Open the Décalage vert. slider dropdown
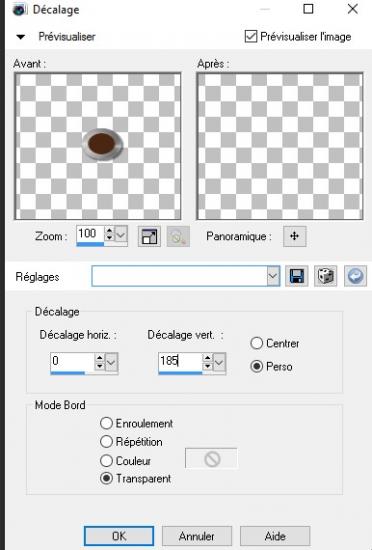This screenshot has width=372, height=550. click(x=219, y=362)
